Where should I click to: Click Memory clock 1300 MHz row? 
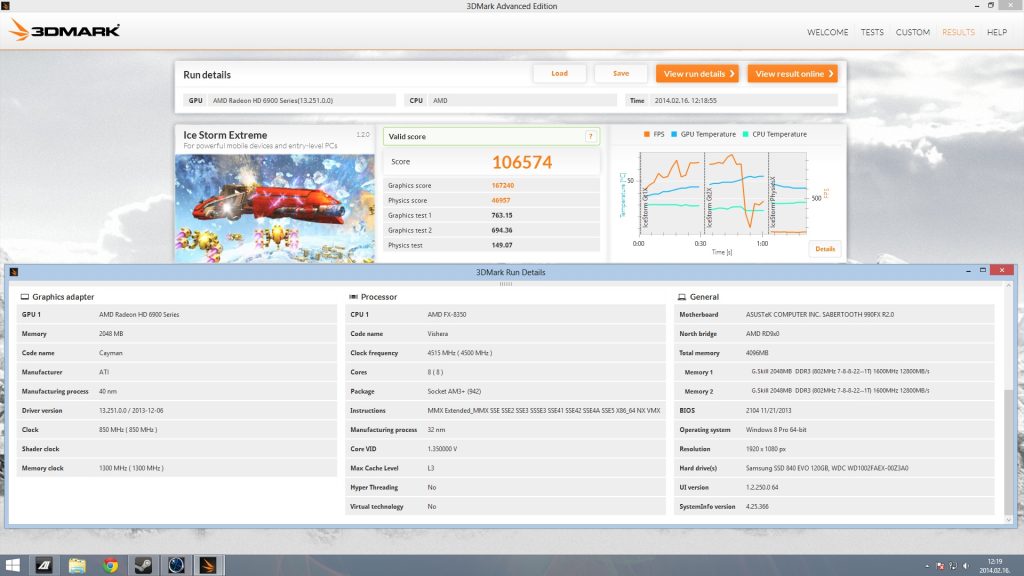176,468
